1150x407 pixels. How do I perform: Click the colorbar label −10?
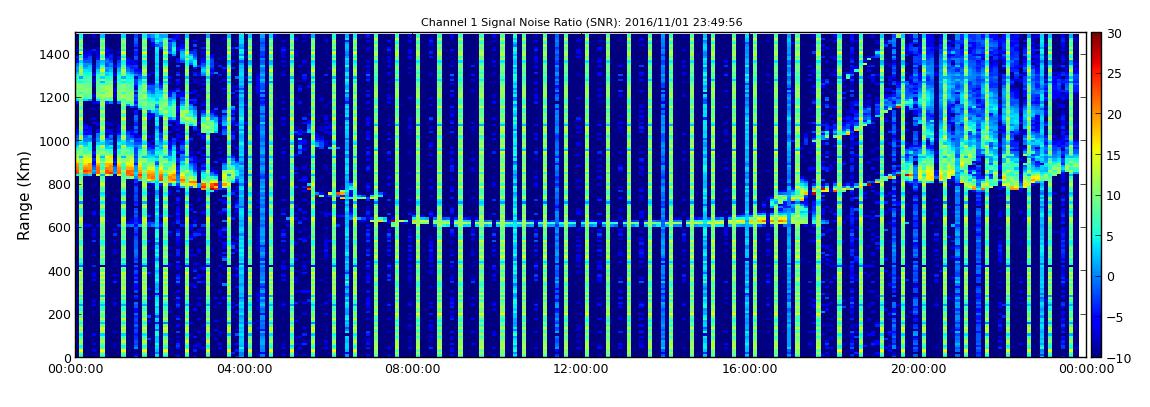(1118, 357)
